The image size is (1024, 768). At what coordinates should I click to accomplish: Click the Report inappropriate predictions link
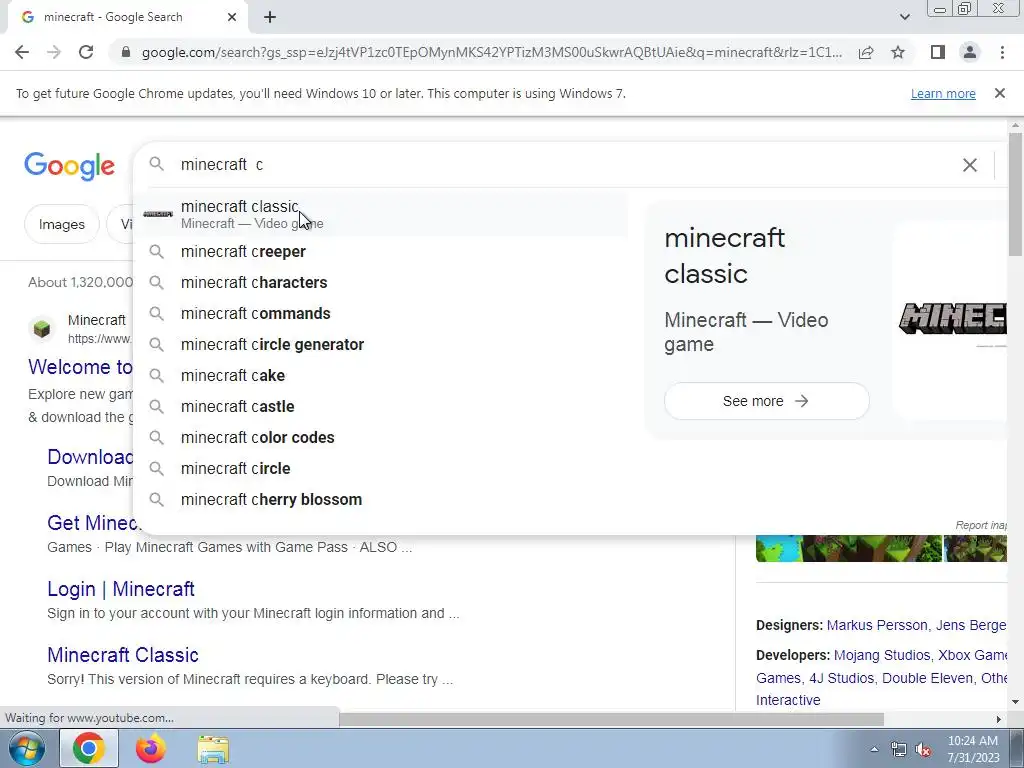[x=981, y=525]
